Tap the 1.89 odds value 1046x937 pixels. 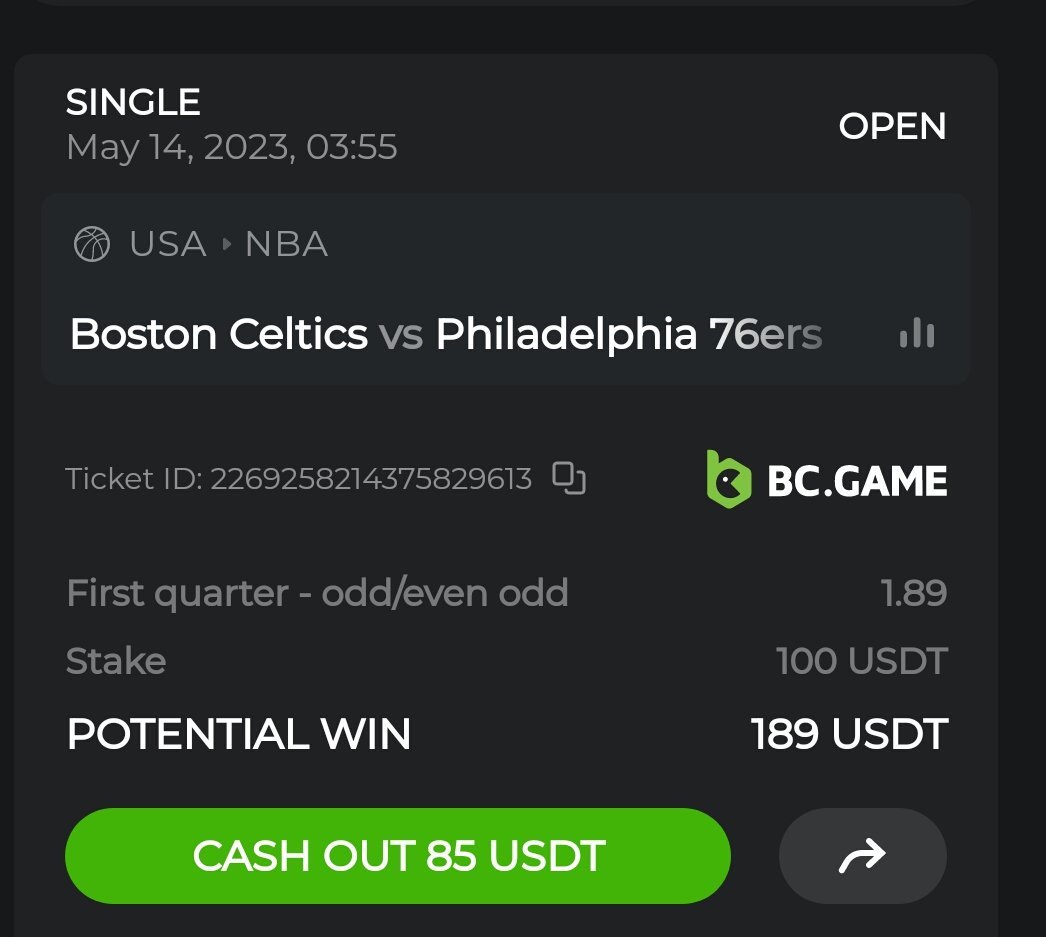[x=914, y=593]
